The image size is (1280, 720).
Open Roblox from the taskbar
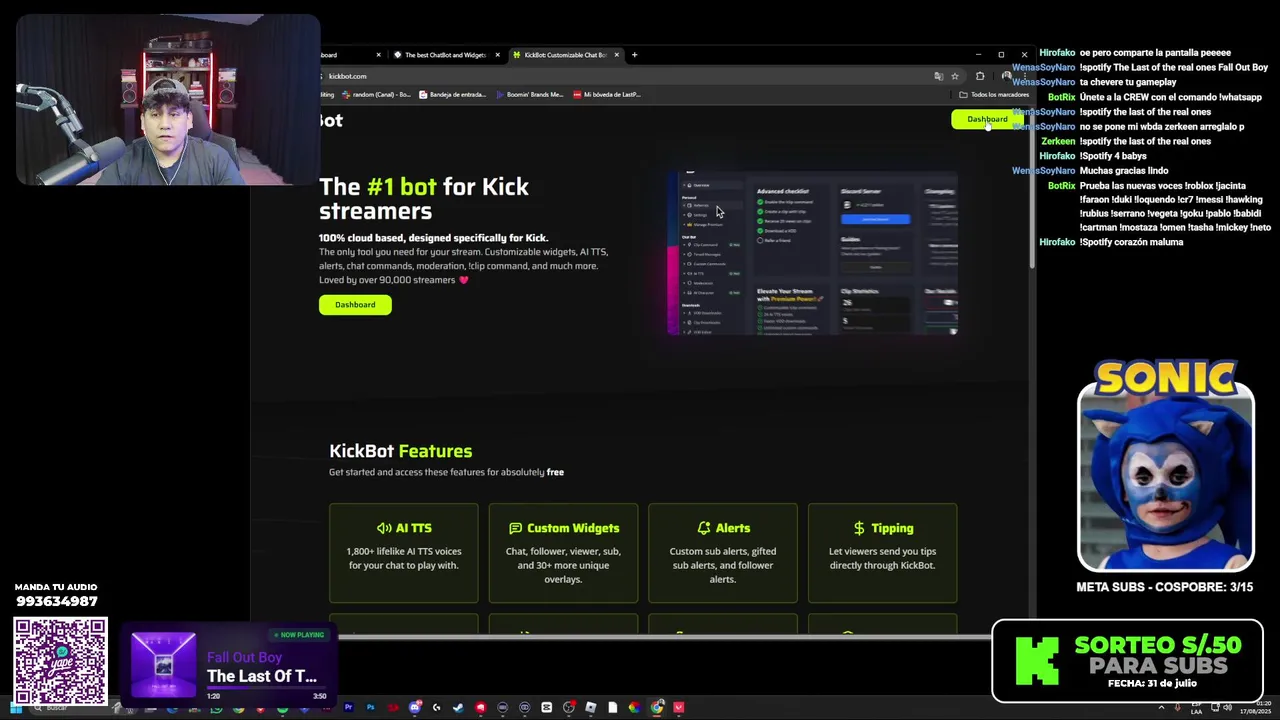590,707
